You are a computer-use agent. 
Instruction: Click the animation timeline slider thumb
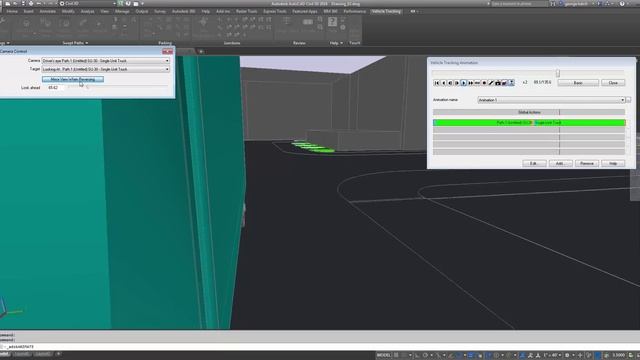[558, 73]
